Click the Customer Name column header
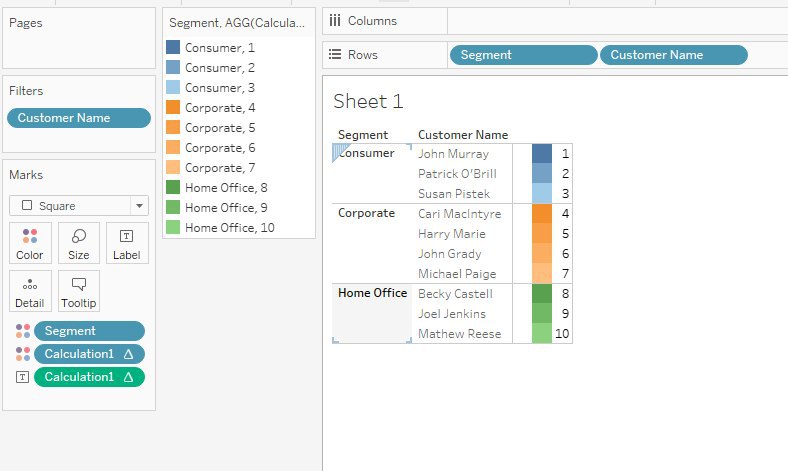This screenshot has width=788, height=471. [x=463, y=135]
